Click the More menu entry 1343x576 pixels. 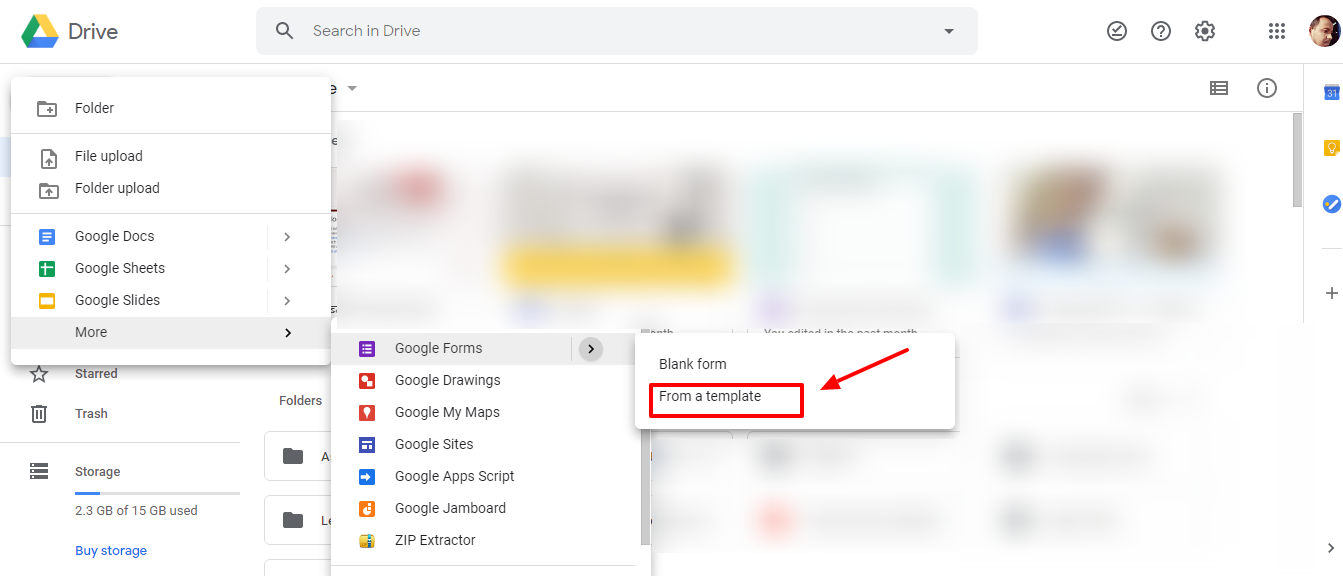[x=171, y=332]
